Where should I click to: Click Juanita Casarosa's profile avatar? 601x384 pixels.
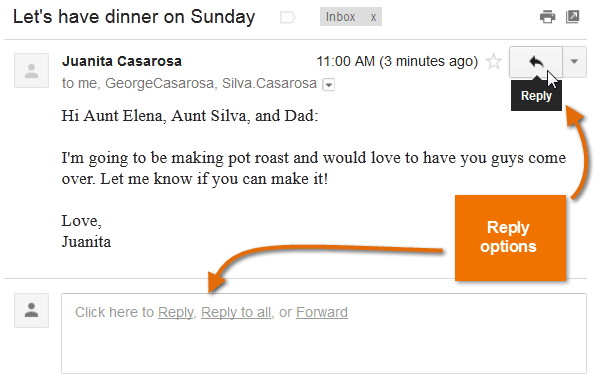click(x=31, y=71)
